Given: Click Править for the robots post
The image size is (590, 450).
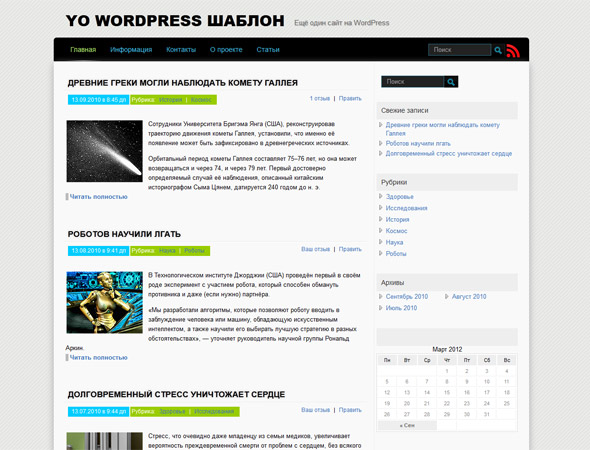Looking at the screenshot, I should point(350,249).
